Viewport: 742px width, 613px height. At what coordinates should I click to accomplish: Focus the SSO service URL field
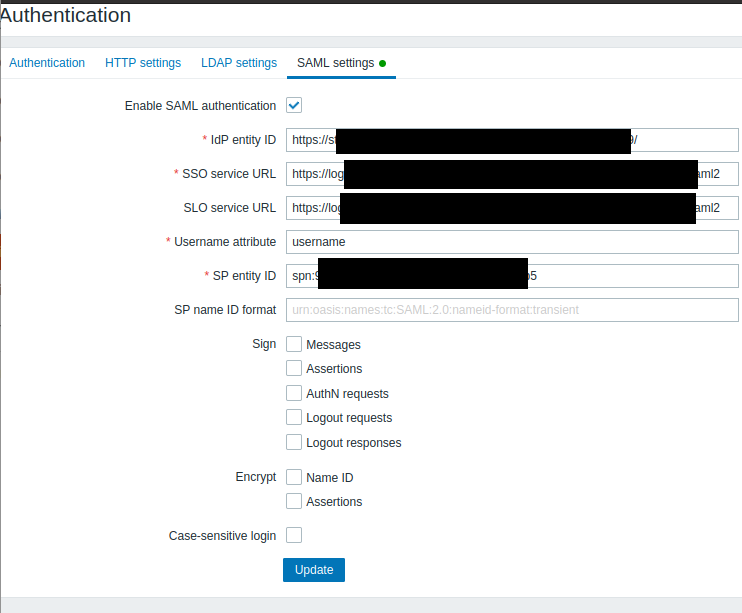(x=512, y=174)
